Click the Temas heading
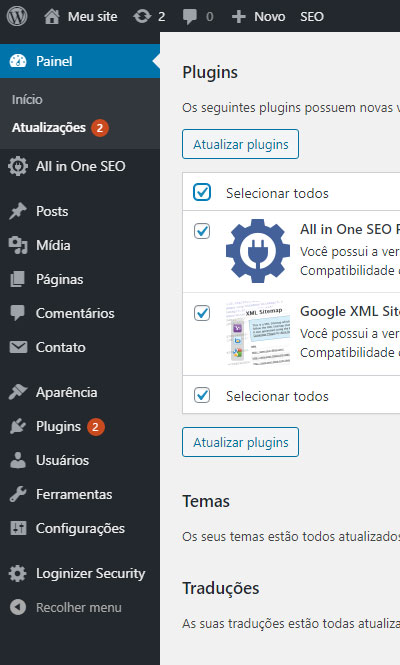 pos(206,501)
